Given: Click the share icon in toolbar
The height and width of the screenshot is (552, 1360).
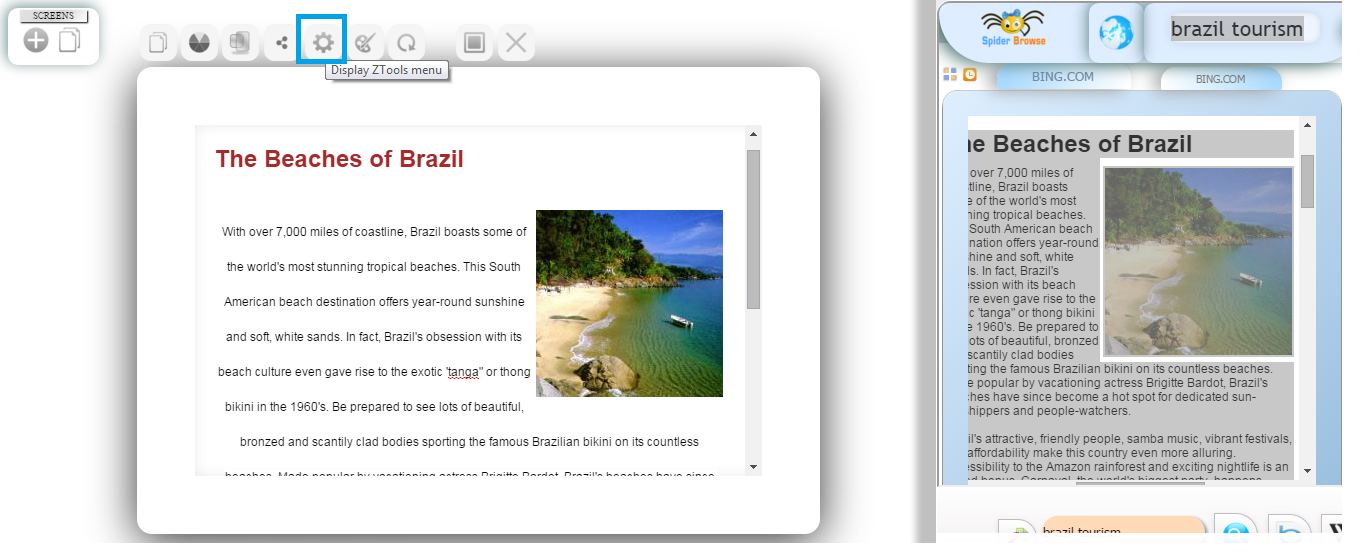Looking at the screenshot, I should (x=281, y=43).
